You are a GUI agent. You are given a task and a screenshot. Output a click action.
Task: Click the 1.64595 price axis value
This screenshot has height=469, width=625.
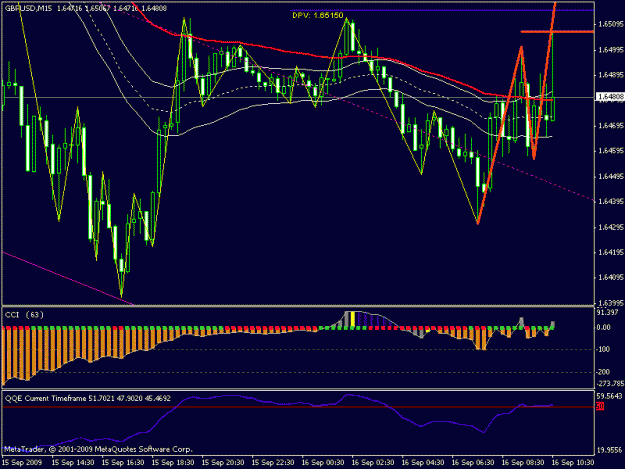click(x=610, y=151)
